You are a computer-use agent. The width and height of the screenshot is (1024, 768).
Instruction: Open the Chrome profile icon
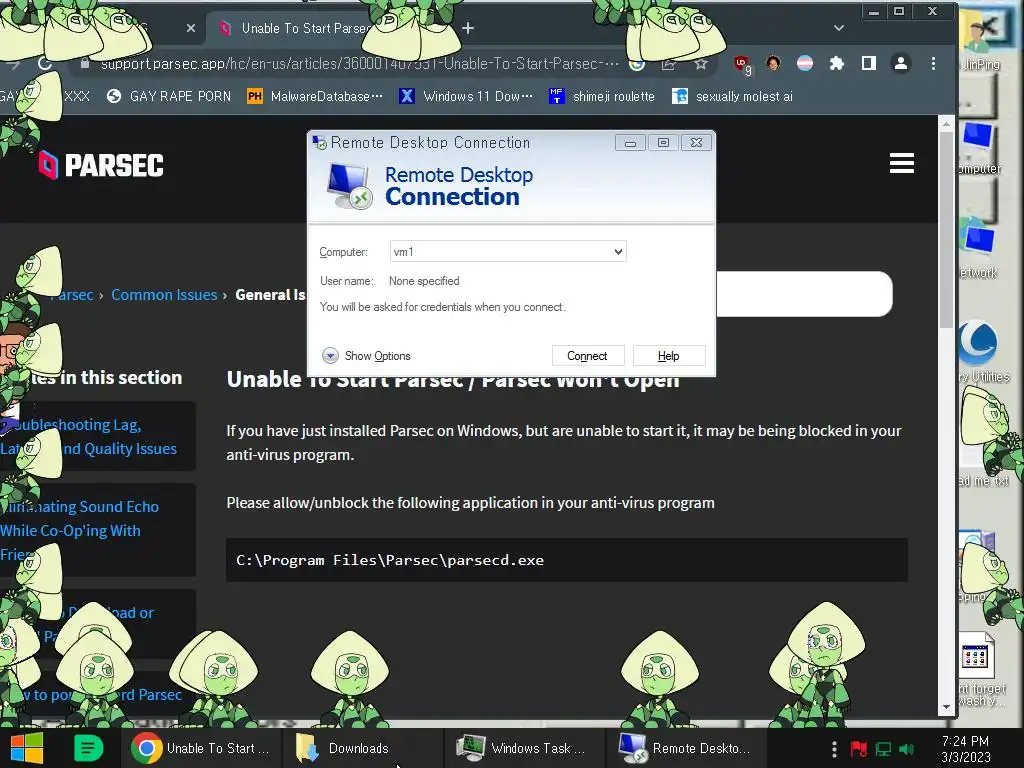click(x=901, y=63)
